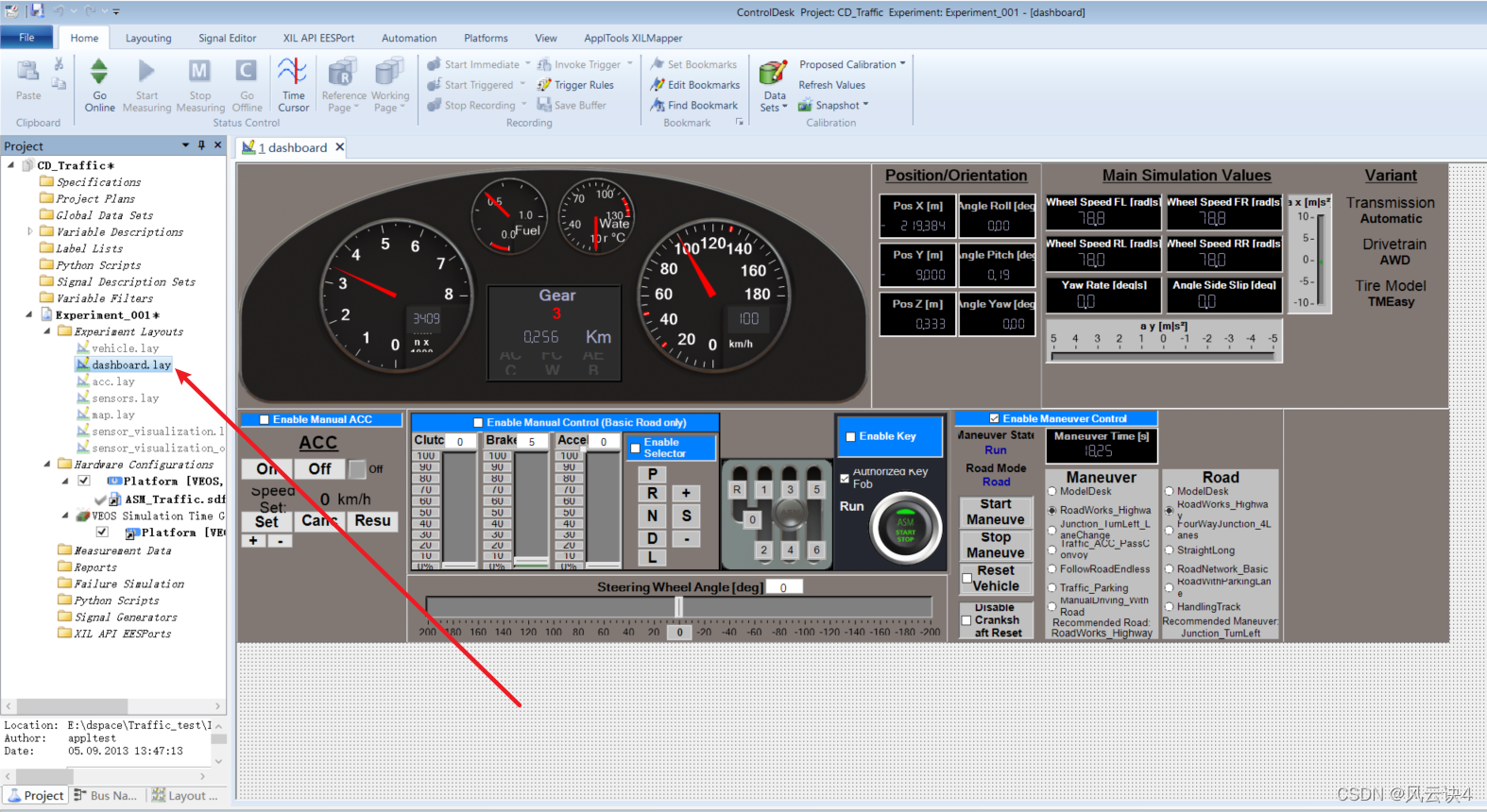Click the Trigger Rules icon
This screenshot has width=1487, height=812.
[x=544, y=85]
